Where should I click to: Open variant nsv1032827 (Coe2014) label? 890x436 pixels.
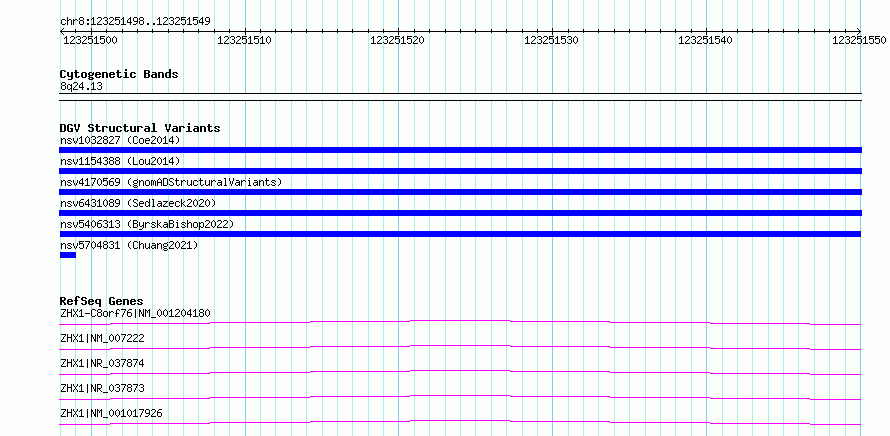[x=120, y=140]
